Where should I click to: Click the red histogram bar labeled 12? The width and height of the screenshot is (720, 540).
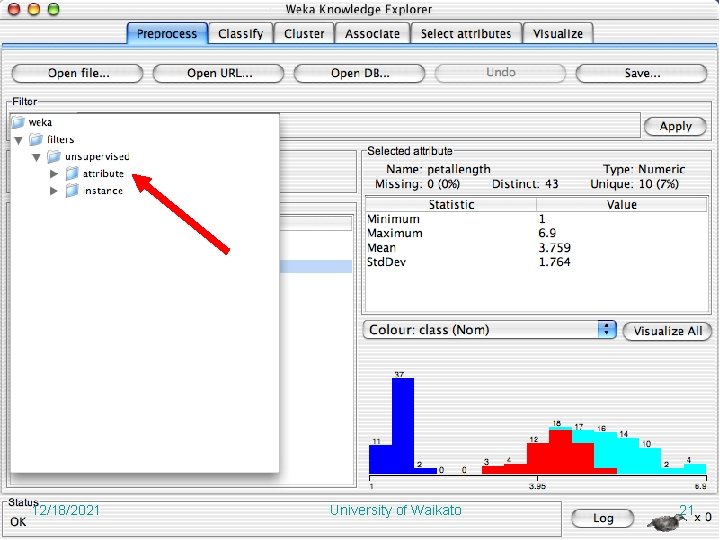538,458
